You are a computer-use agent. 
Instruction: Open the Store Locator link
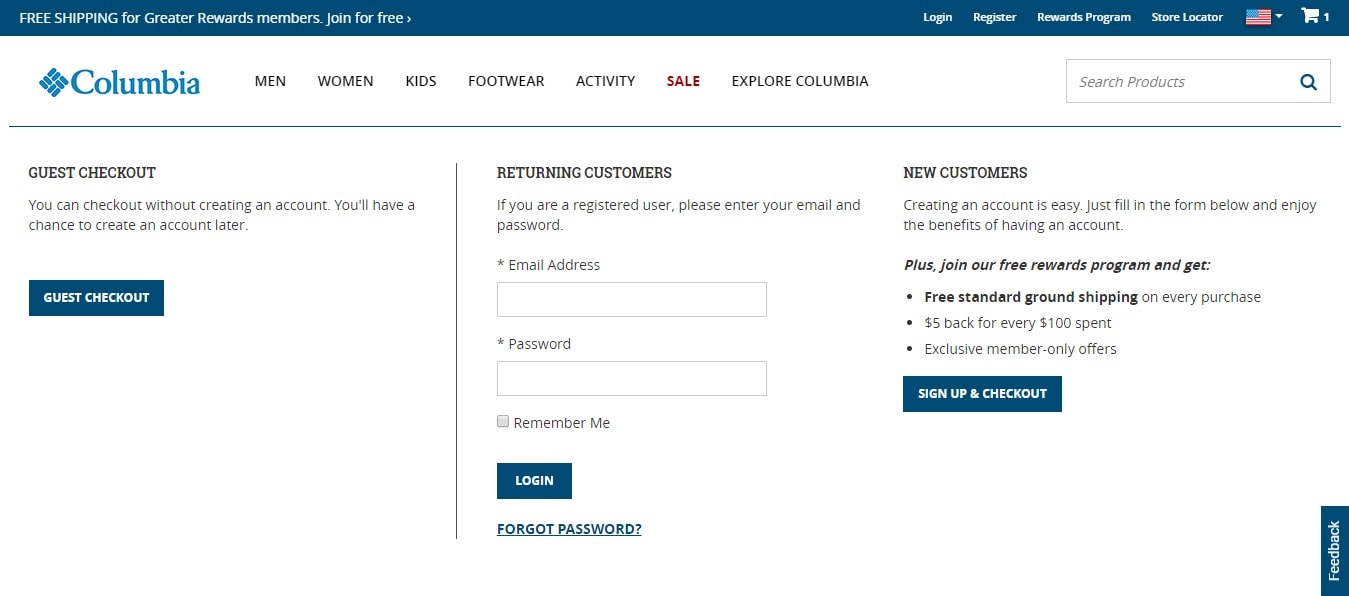pos(1187,17)
